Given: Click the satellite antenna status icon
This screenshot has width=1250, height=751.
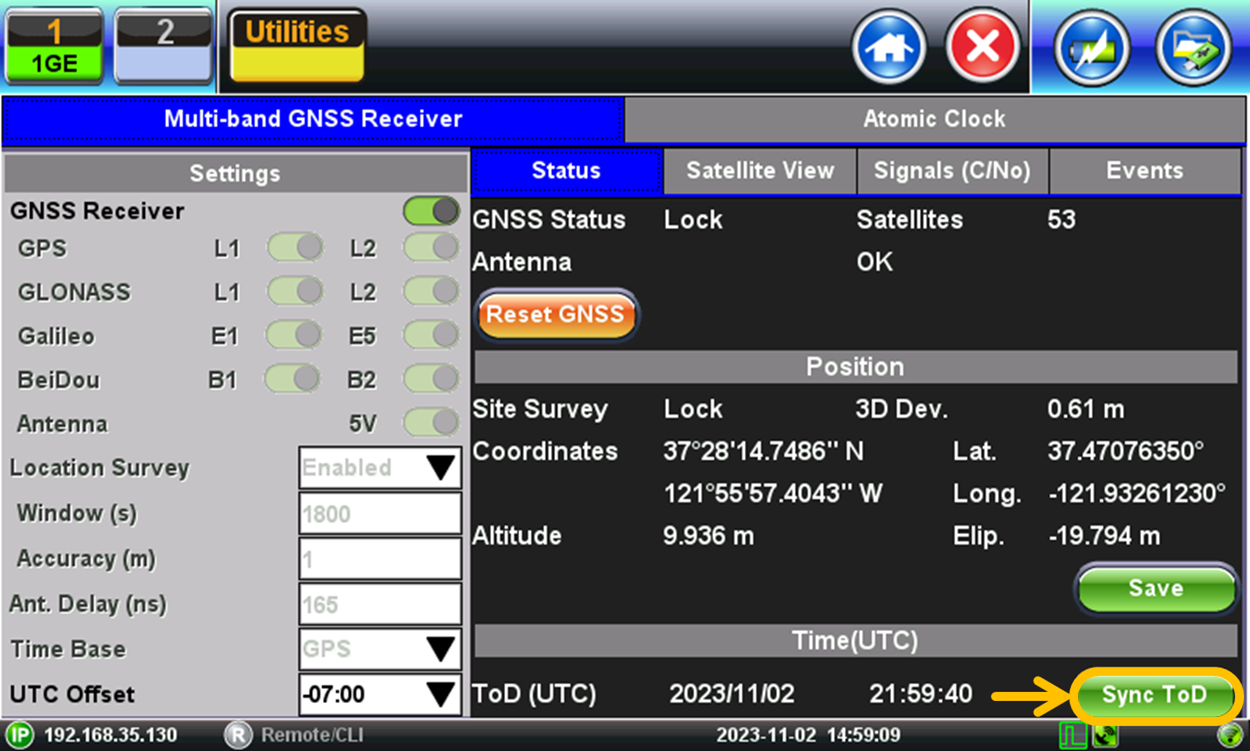Looking at the screenshot, I should [x=1105, y=736].
